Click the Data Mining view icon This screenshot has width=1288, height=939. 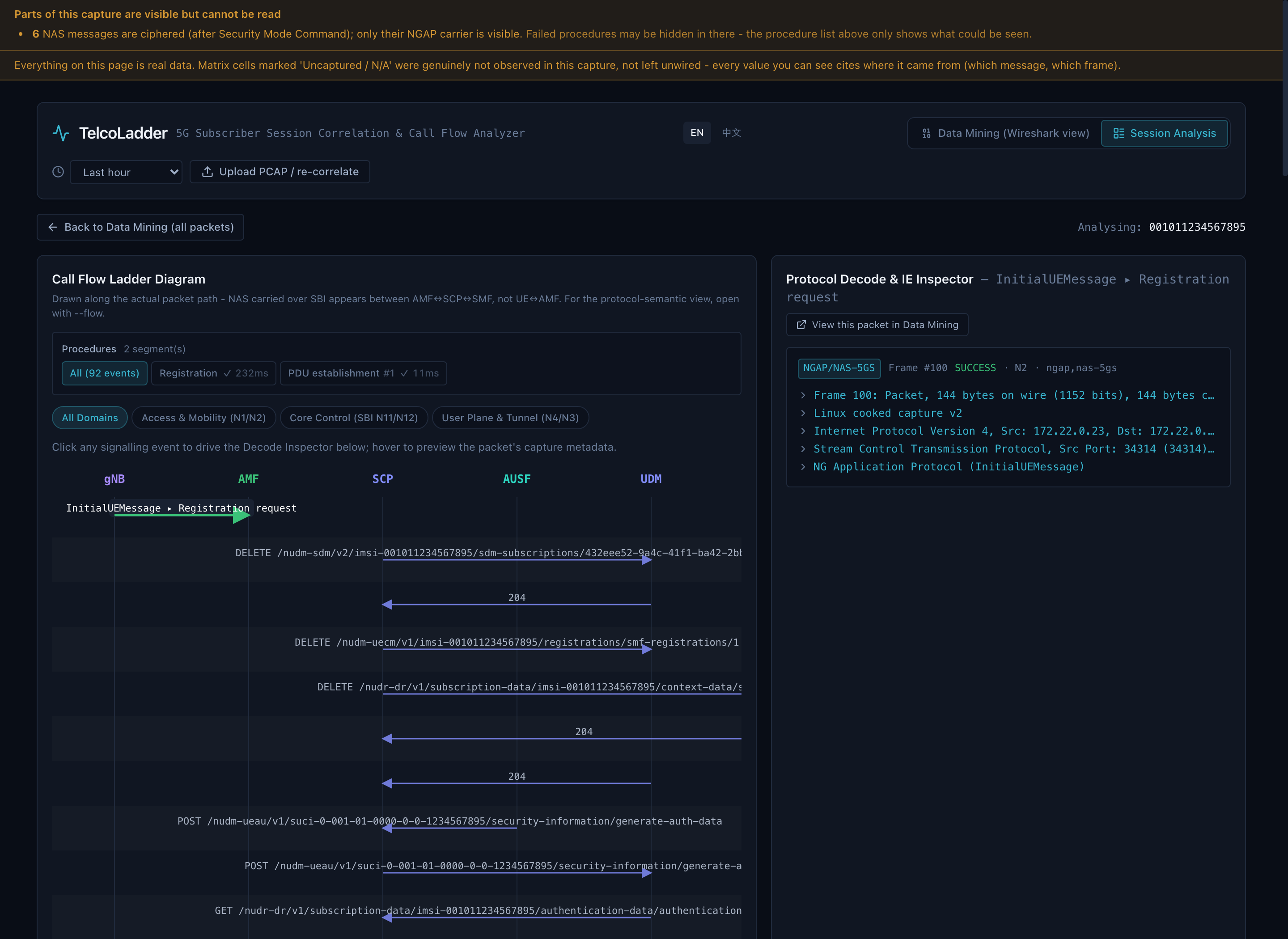coord(927,133)
